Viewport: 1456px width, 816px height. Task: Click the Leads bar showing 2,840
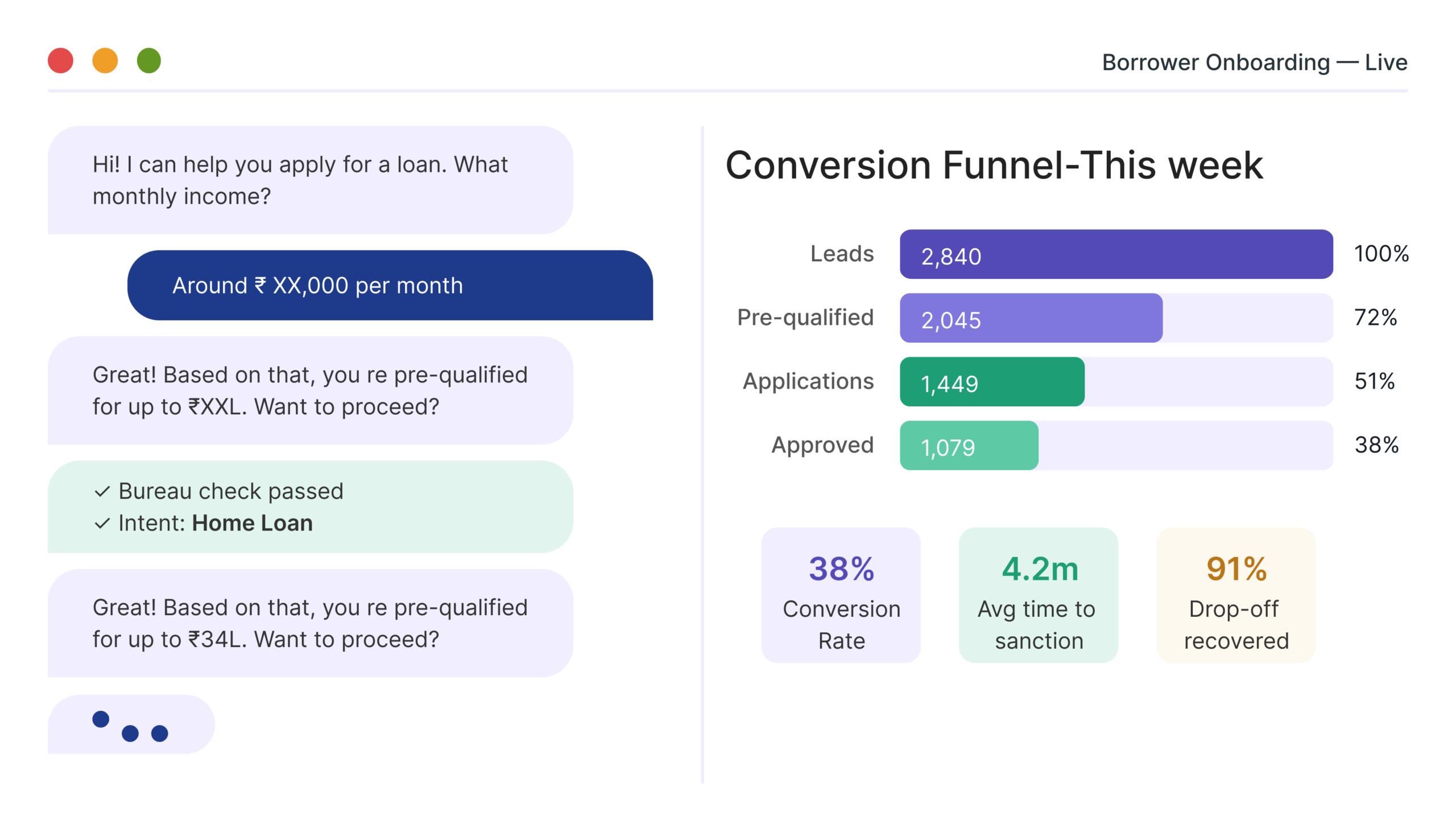[x=1116, y=254]
